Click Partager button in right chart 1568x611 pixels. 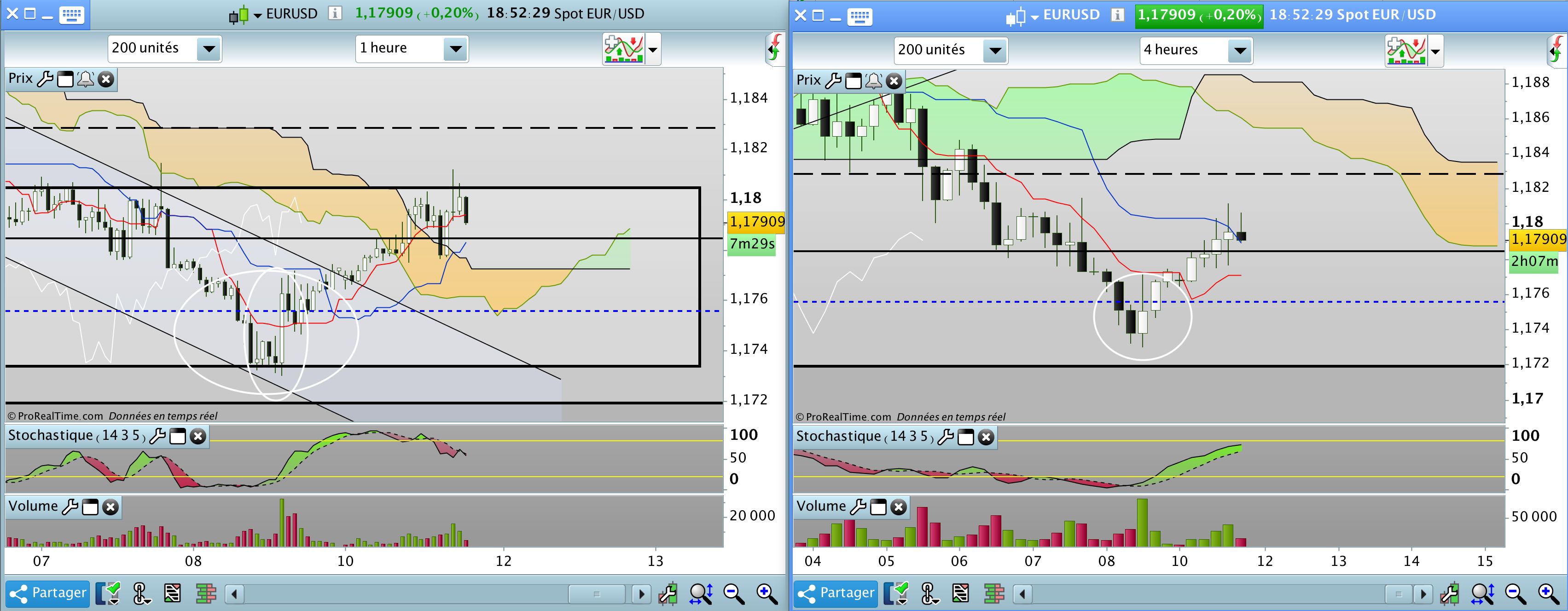point(836,594)
